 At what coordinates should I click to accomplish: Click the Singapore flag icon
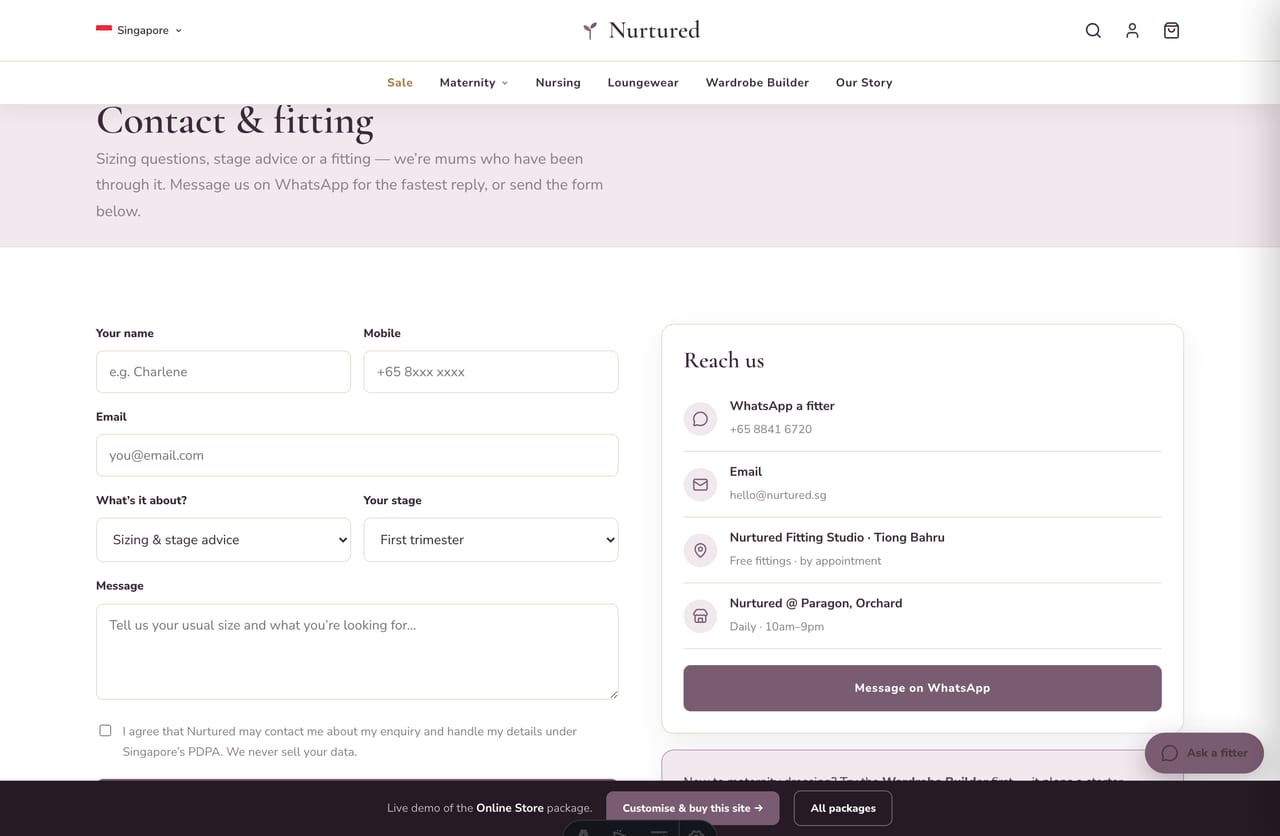tap(104, 30)
